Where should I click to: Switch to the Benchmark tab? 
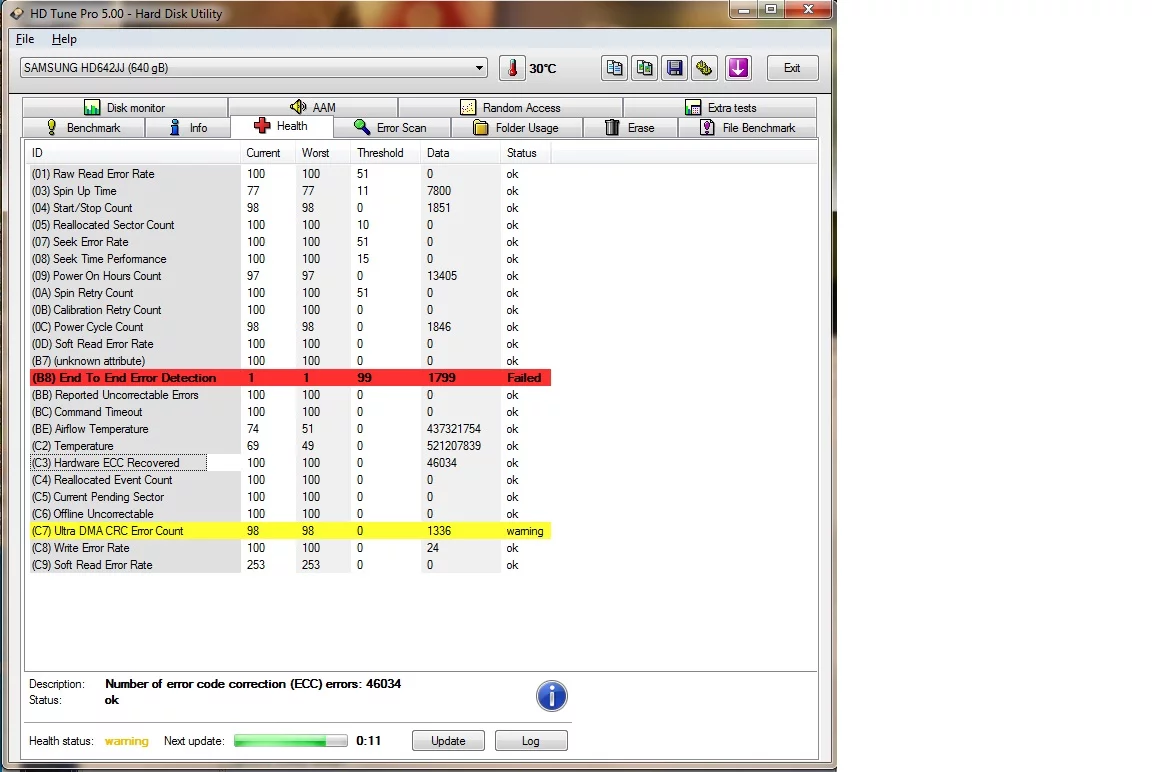[x=84, y=128]
